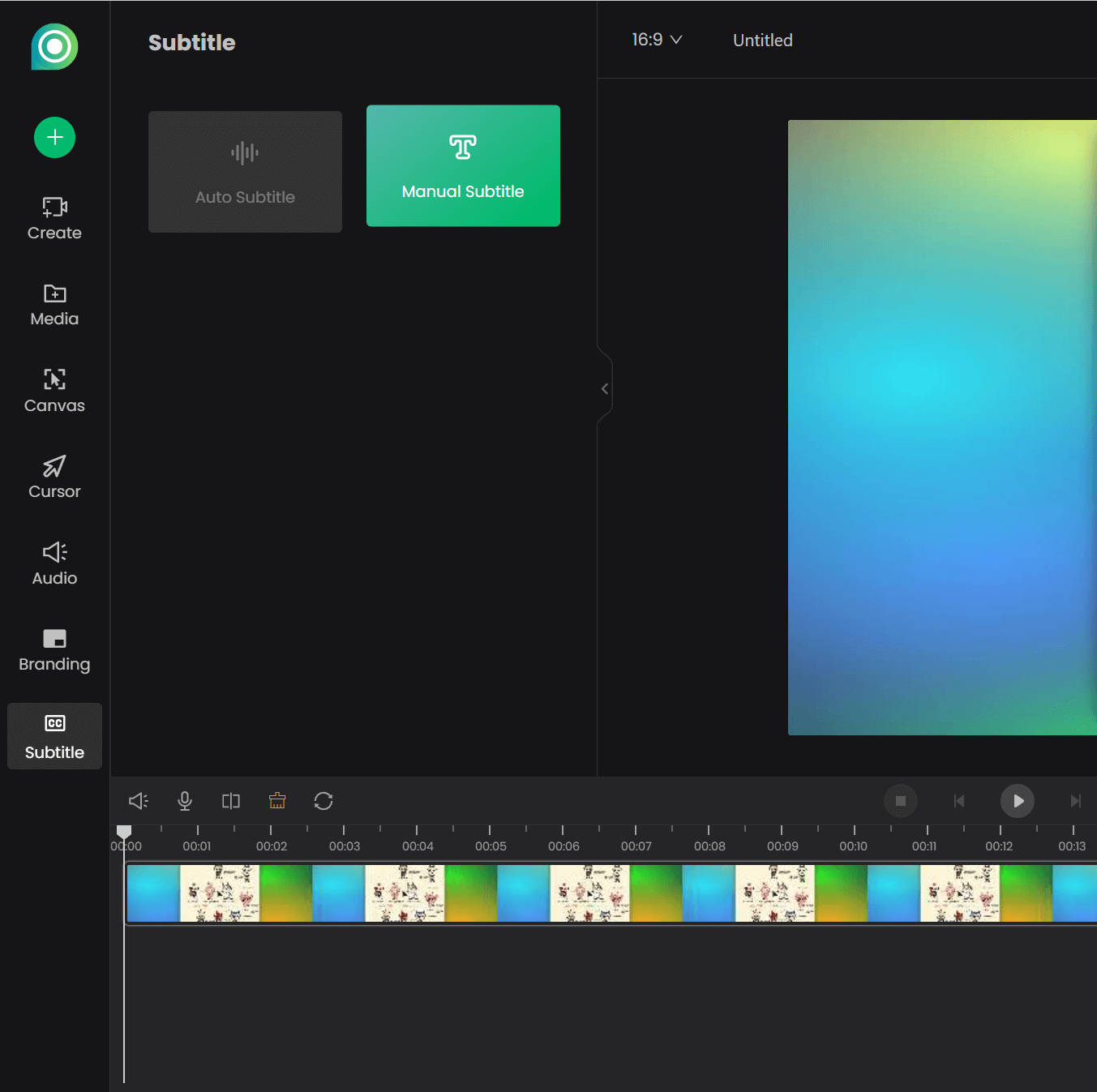
Task: Collapse the Subtitle side panel
Action: (x=605, y=389)
